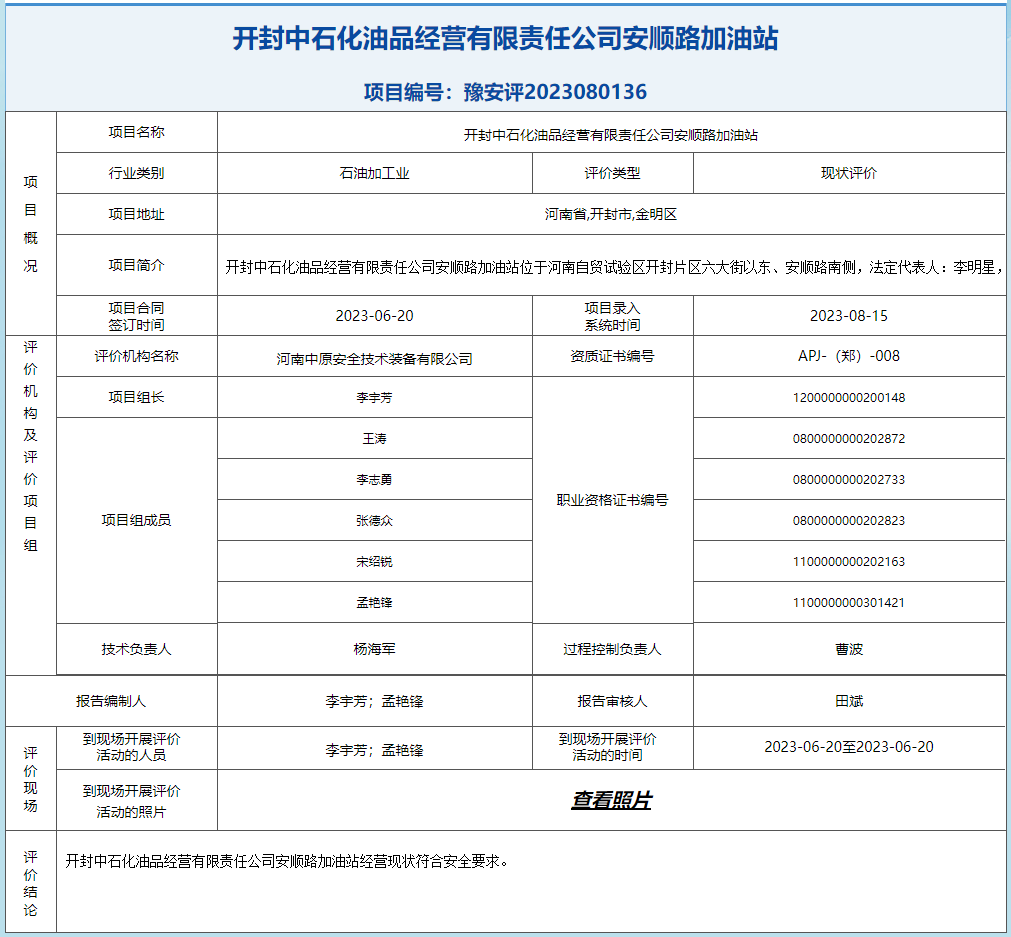Click the 项目组长 label
This screenshot has width=1011, height=937.
(x=137, y=397)
